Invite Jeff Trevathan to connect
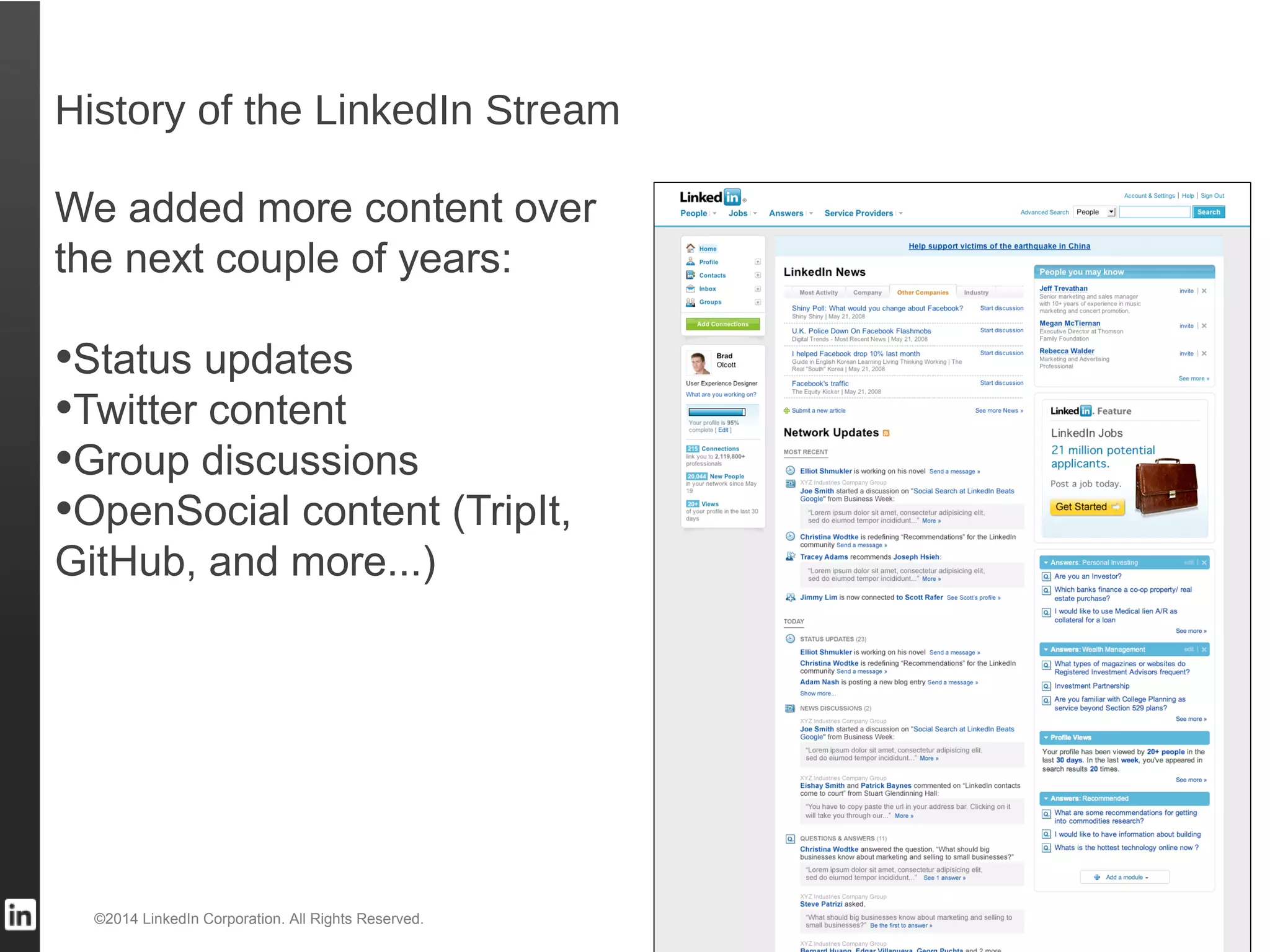The height and width of the screenshot is (952, 1270). [x=1186, y=291]
